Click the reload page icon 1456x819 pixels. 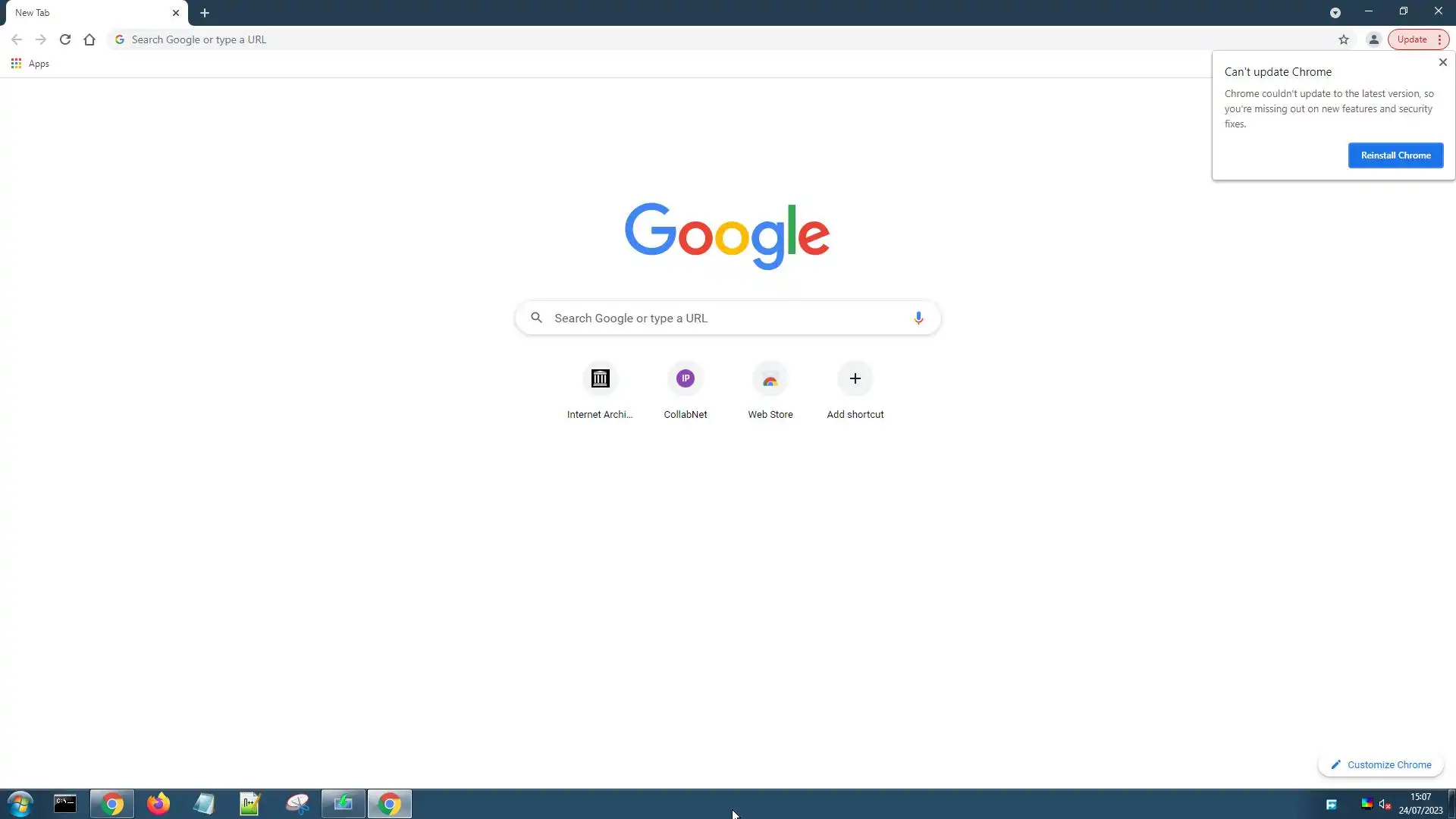tap(65, 39)
